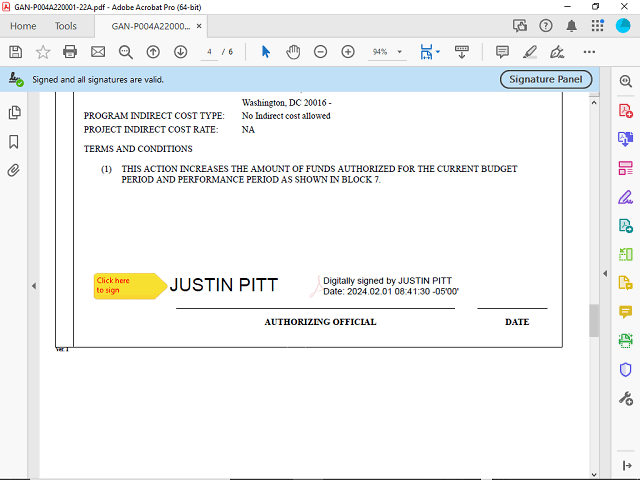640x480 pixels.
Task: Switch to the Home tab
Action: pos(22,26)
